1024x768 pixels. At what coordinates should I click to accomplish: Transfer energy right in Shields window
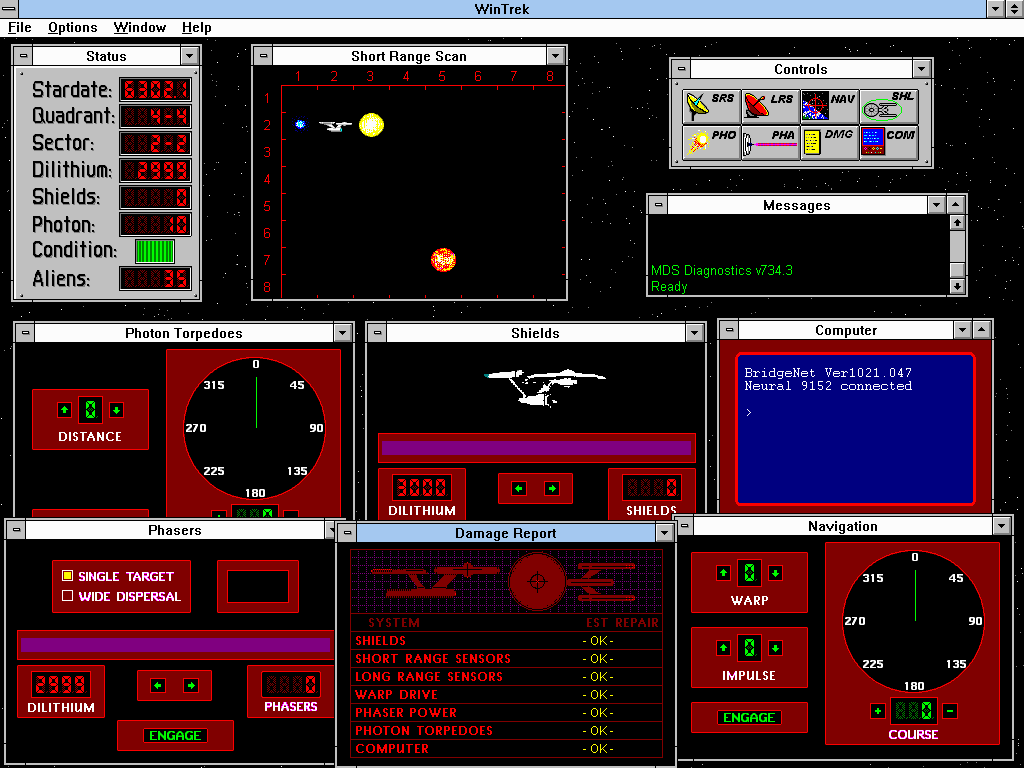click(552, 488)
